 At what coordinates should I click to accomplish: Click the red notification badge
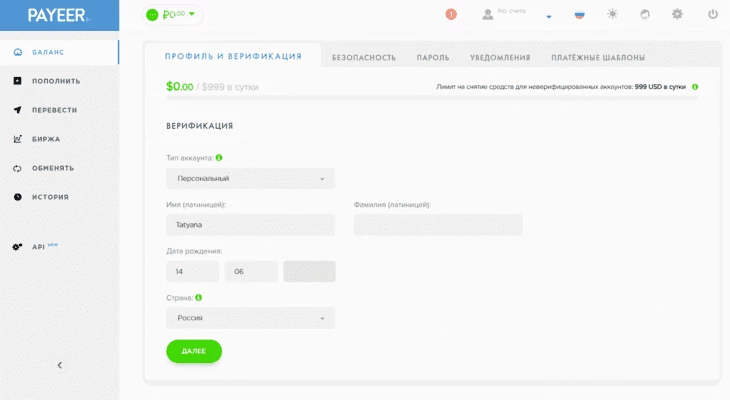click(451, 14)
